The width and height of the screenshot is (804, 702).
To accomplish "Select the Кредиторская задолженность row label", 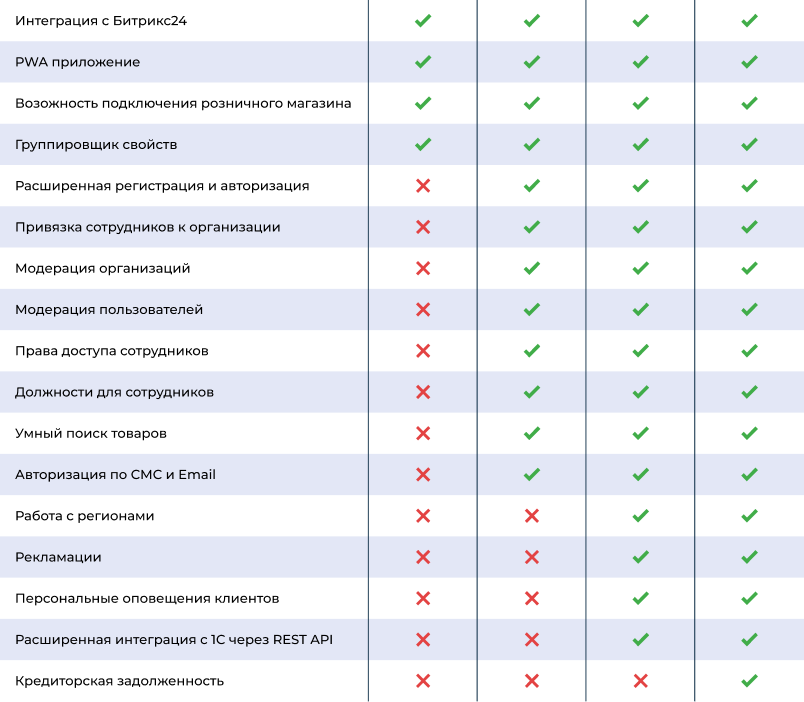I will click(x=119, y=681).
